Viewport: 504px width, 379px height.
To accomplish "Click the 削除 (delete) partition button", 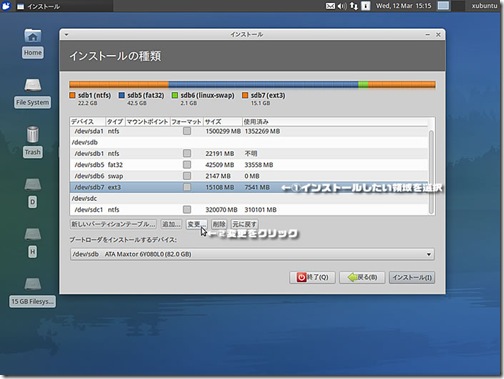I will point(219,224).
